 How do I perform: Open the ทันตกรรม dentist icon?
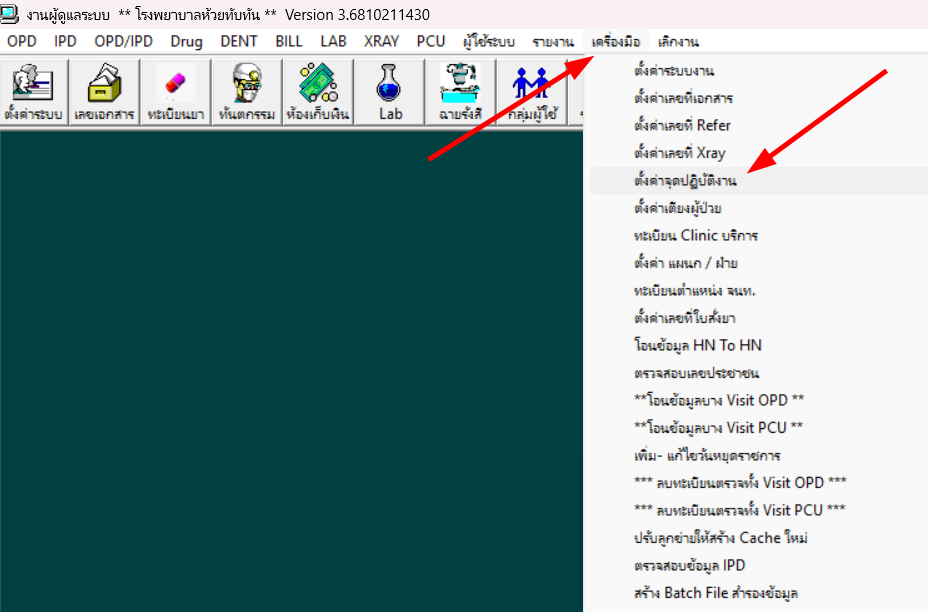pos(245,91)
